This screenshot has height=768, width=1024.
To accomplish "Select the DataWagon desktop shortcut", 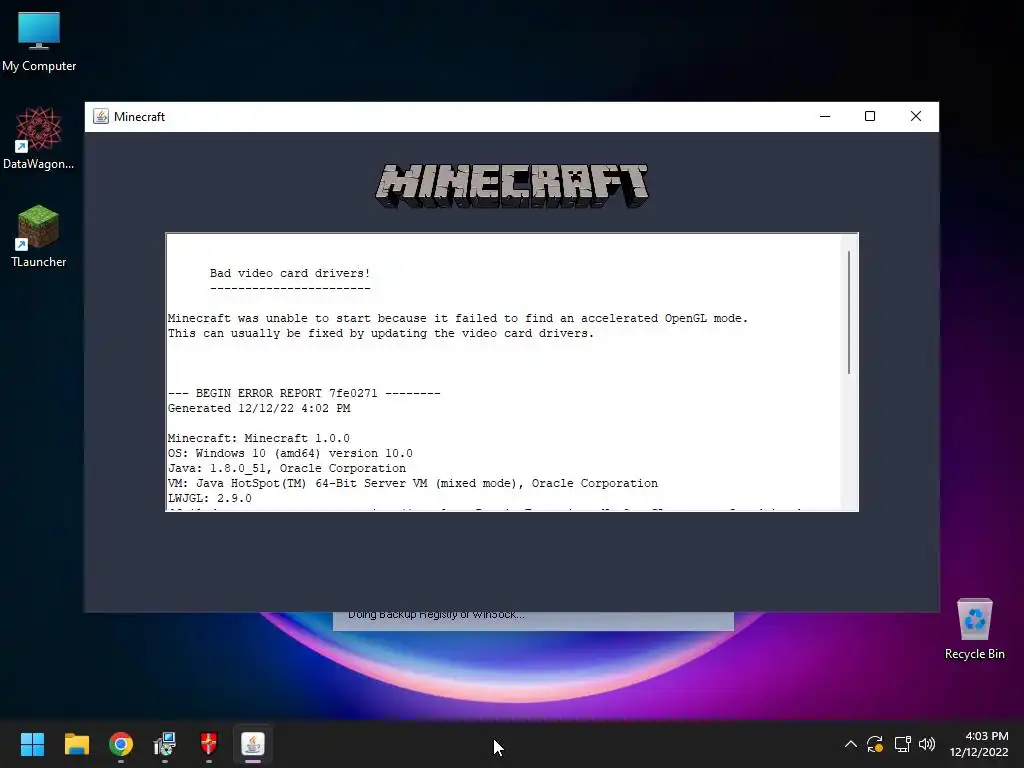I will coord(39,138).
